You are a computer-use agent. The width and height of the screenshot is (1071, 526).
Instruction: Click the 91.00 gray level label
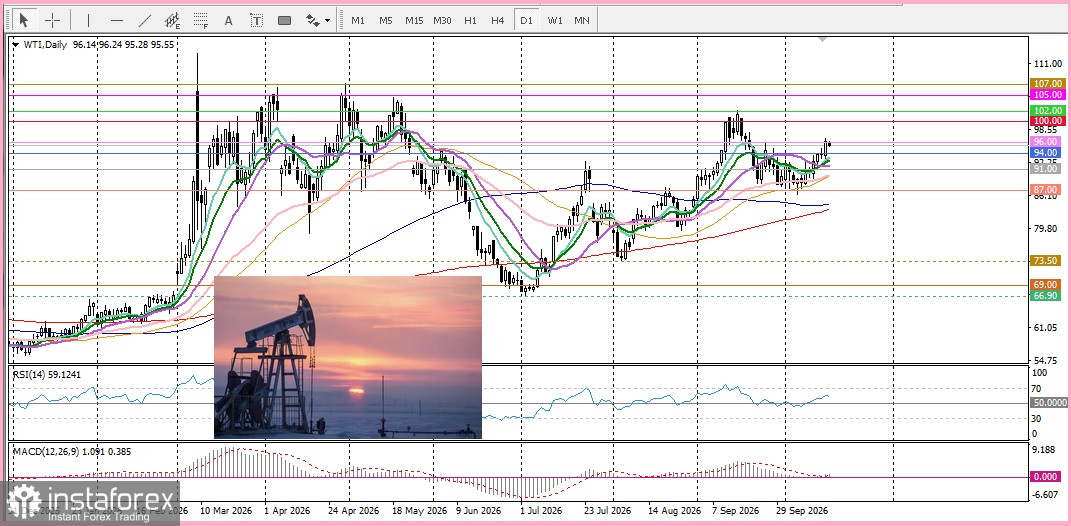(1047, 168)
